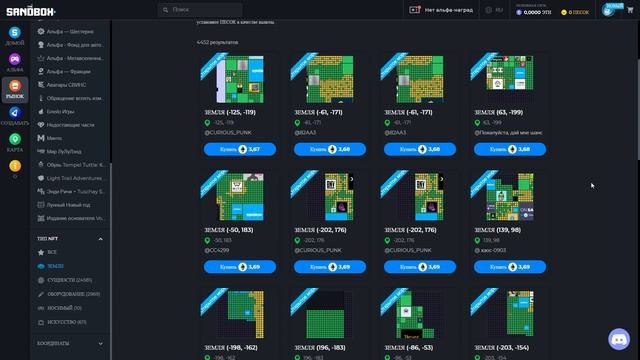Click the Нет альфа-наград label

[449, 10]
